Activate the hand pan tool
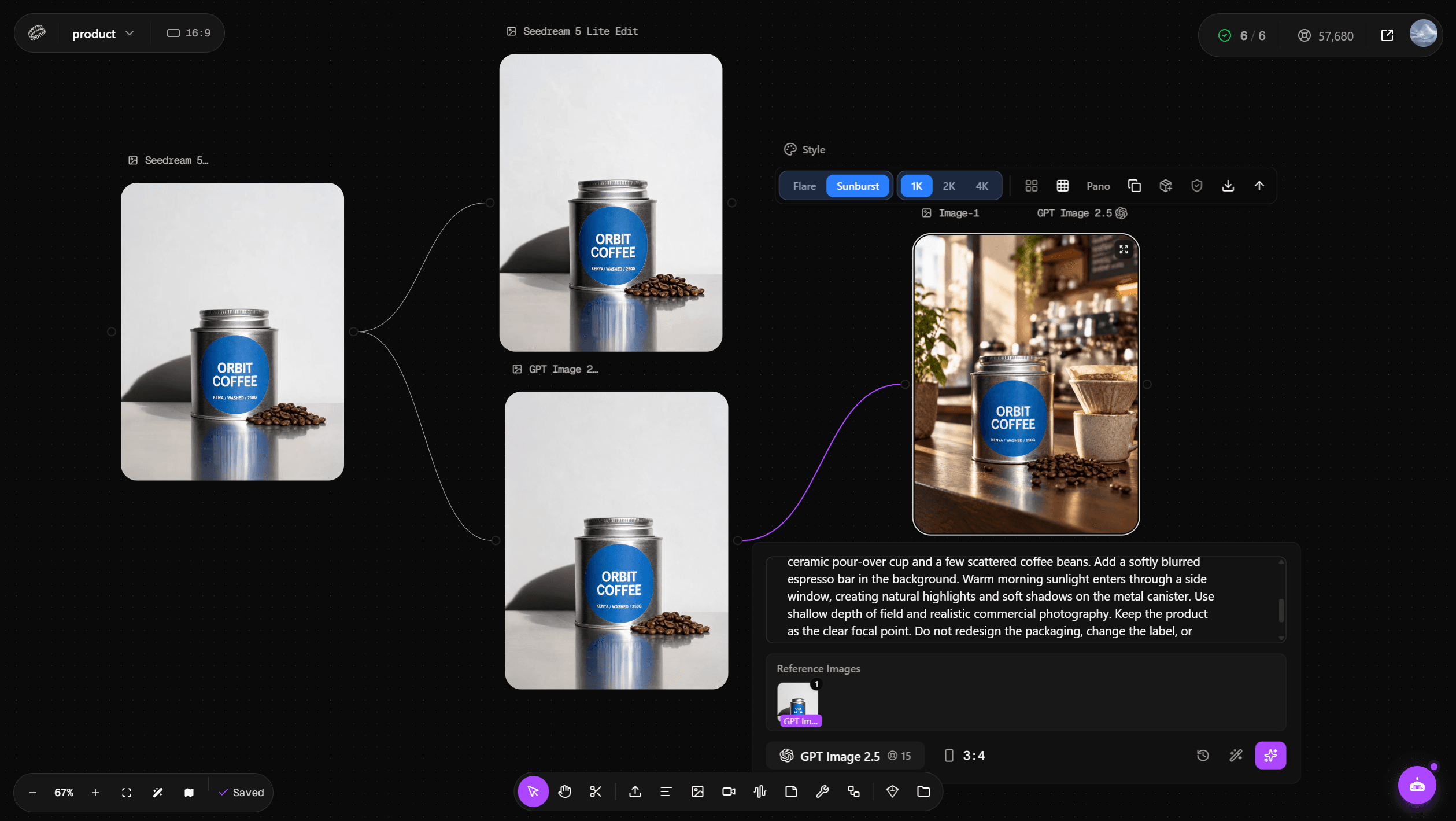Viewport: 1456px width, 821px height. tap(564, 791)
